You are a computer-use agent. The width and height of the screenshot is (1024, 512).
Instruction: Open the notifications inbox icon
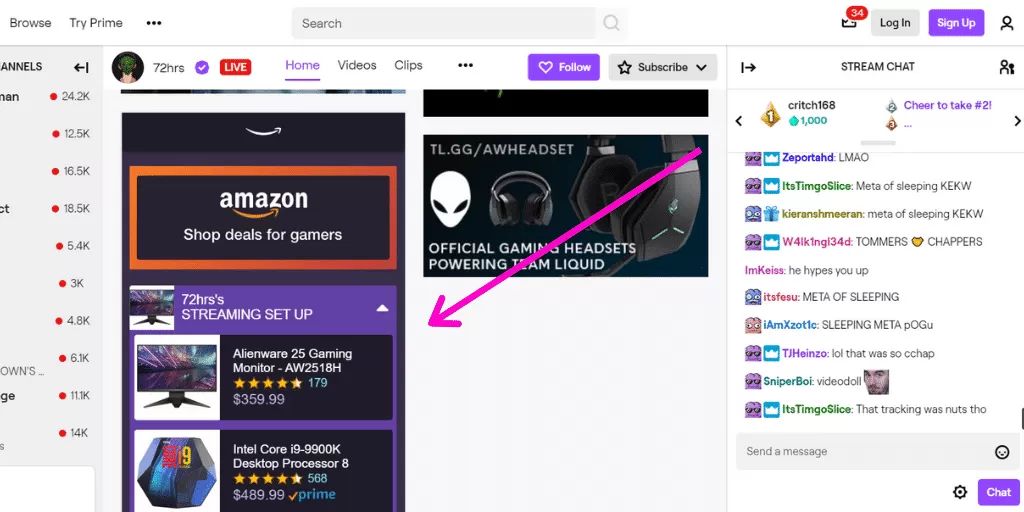point(849,23)
